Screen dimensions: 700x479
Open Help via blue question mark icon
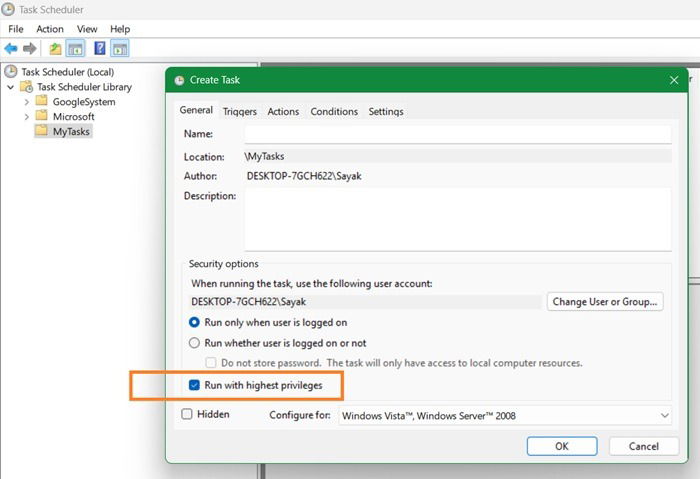coord(100,48)
